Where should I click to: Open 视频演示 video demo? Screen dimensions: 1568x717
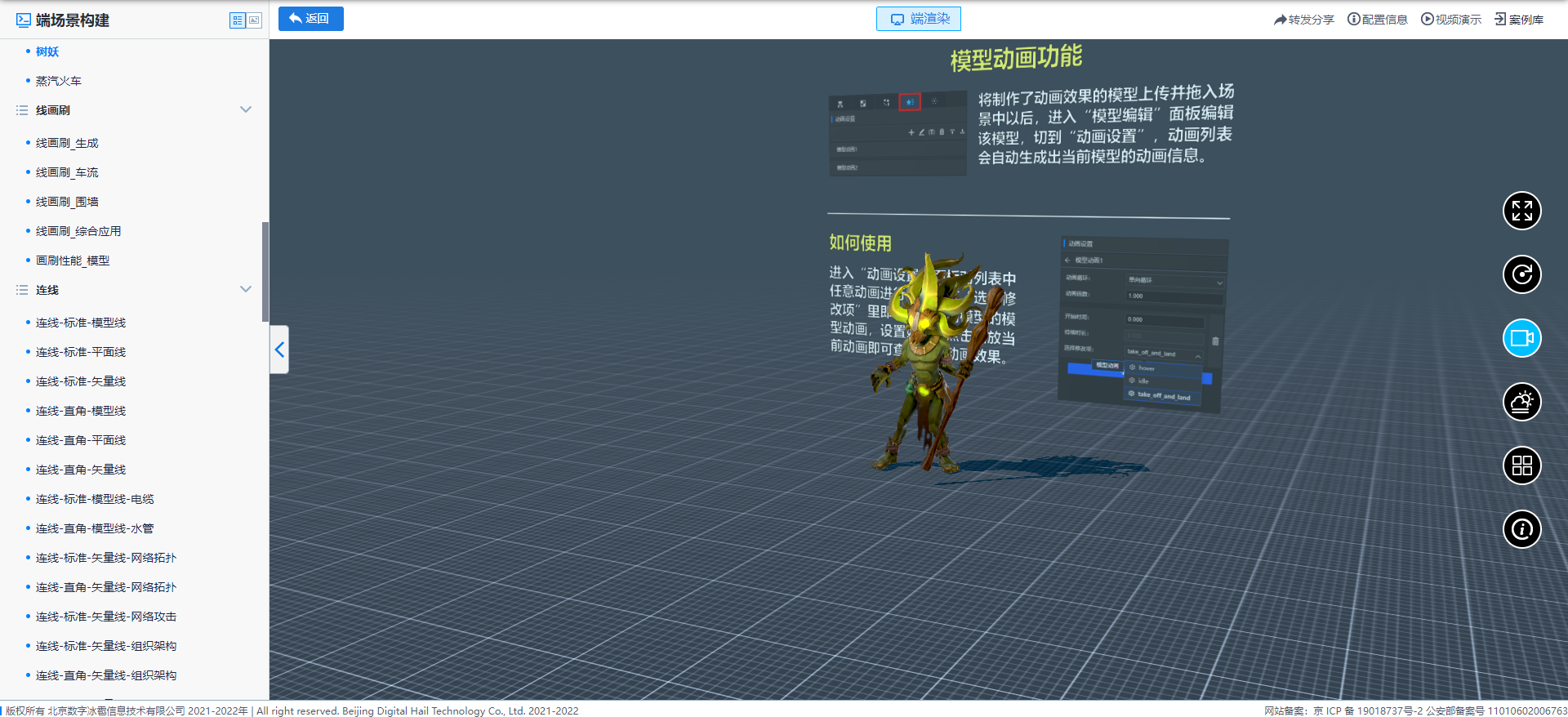(x=1450, y=20)
